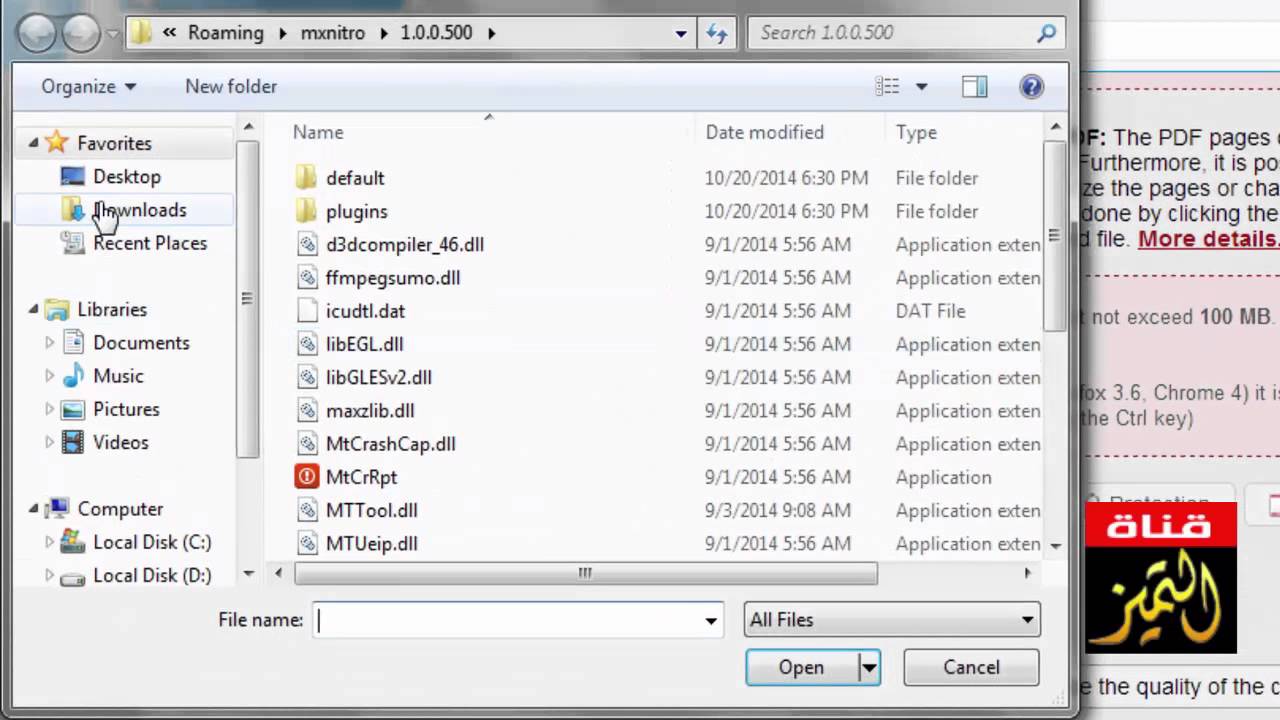Click the MTTool.dll file icon
1280x720 pixels.
click(307, 510)
